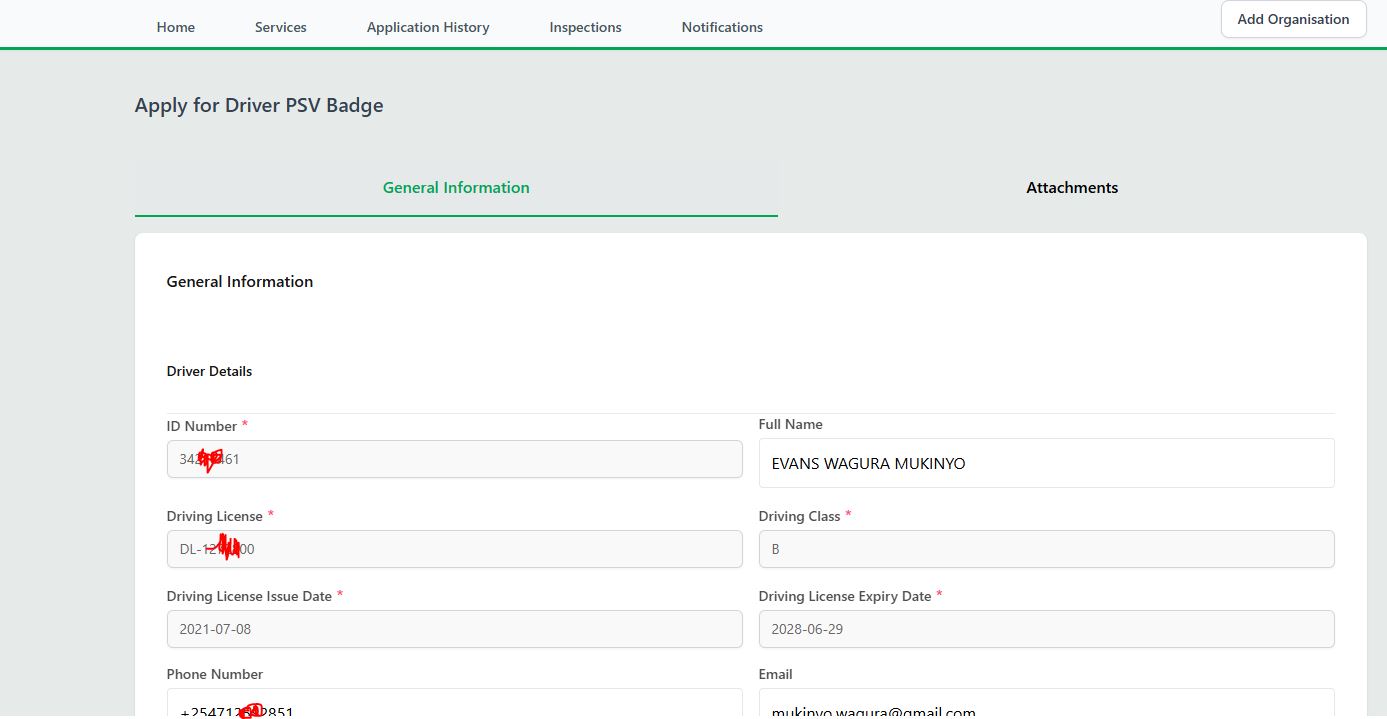1387x719 pixels.
Task: Click the ID Number input field
Action: [x=454, y=459]
